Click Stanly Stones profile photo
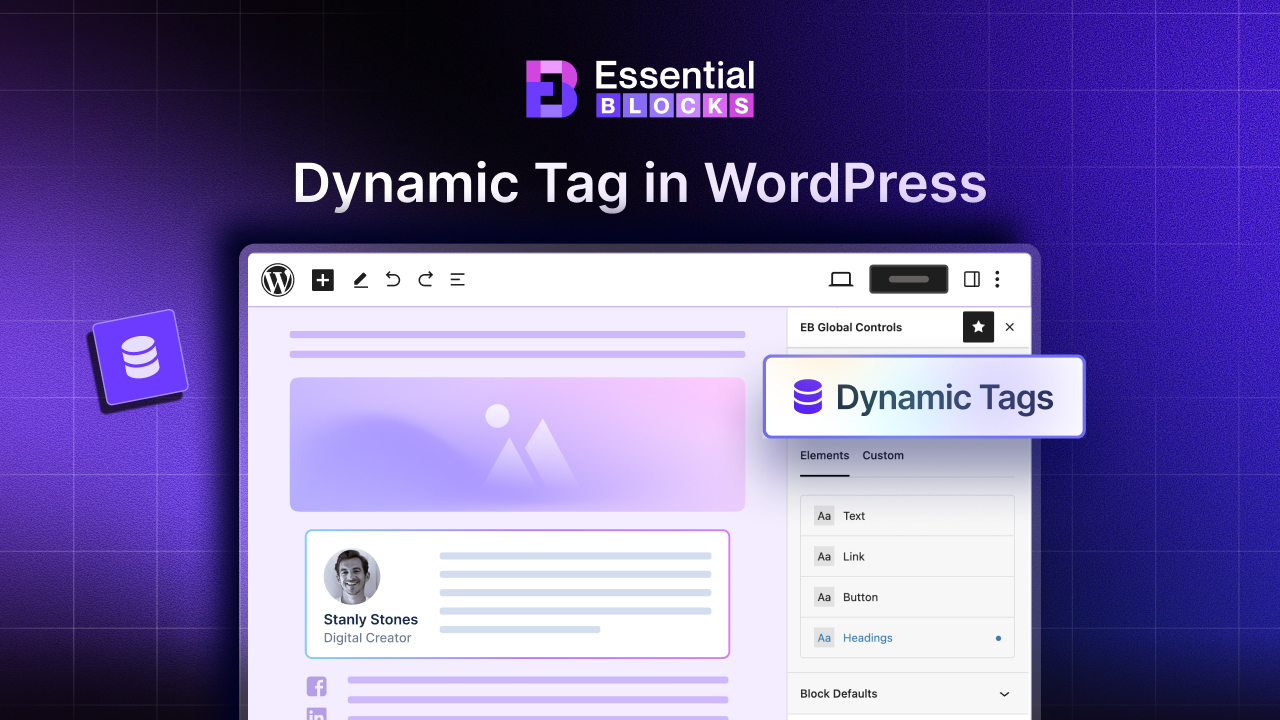 [x=352, y=577]
